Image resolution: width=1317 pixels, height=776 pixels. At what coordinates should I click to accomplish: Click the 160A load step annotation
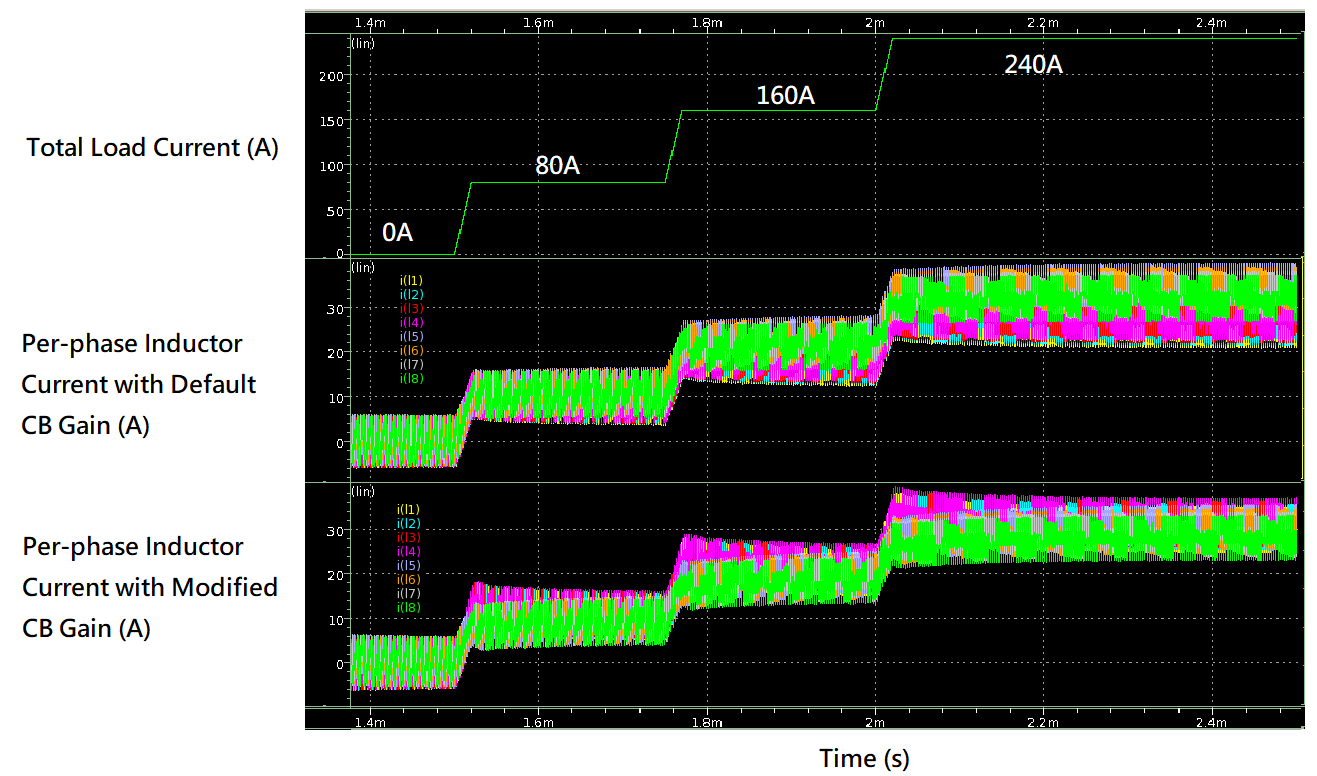785,96
